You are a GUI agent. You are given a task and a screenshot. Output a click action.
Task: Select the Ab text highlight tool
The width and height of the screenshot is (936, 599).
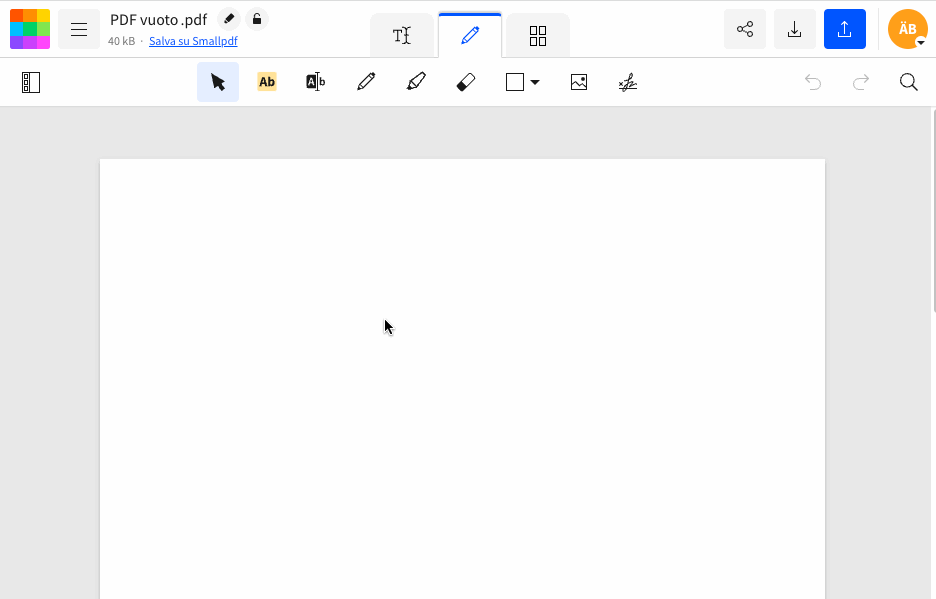point(267,82)
